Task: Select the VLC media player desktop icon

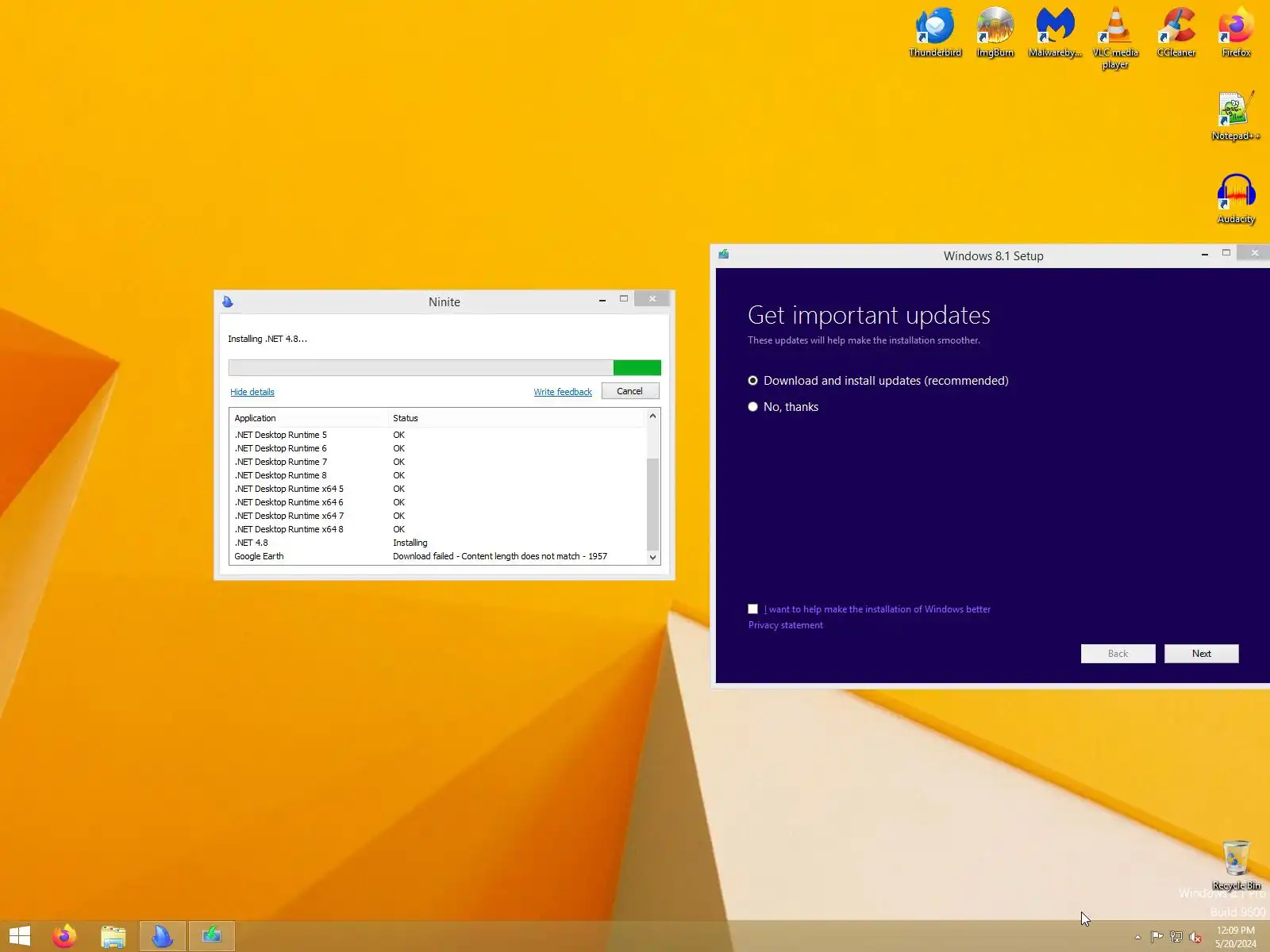Action: [x=1115, y=38]
